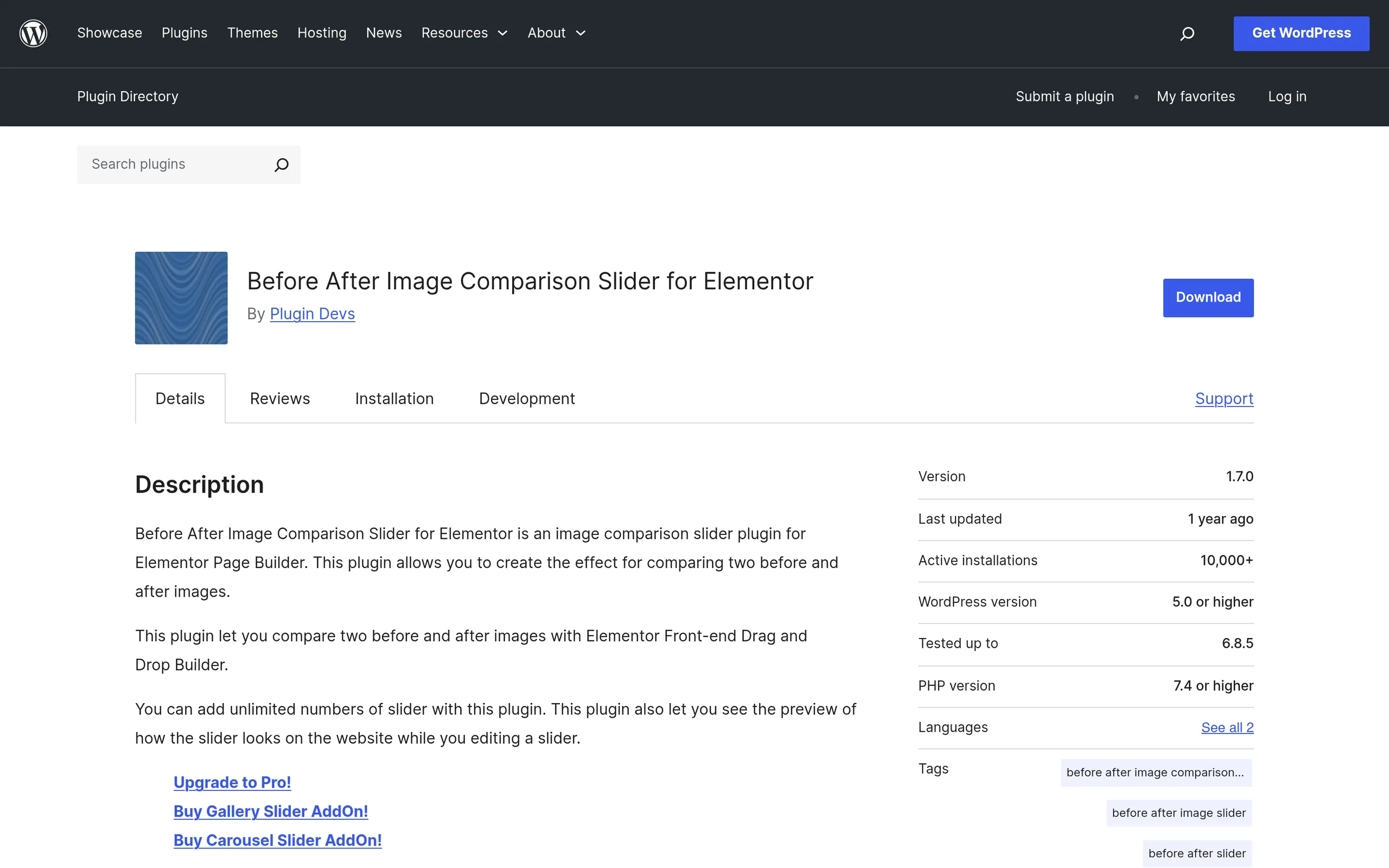Click the '7.4 or higher' PHP version value
1389x868 pixels.
click(1213, 685)
